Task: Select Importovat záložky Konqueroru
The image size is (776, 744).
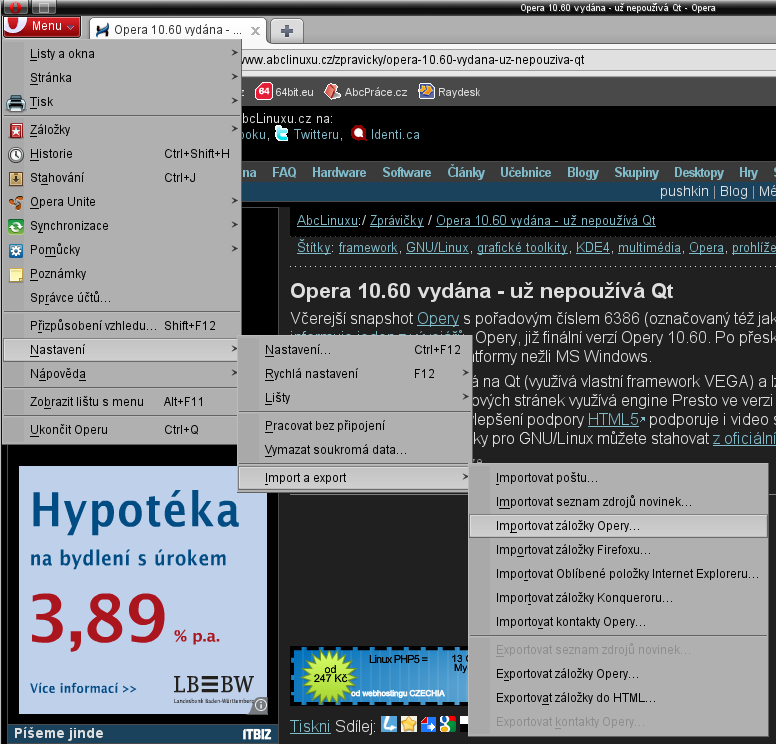Action: click(618, 598)
